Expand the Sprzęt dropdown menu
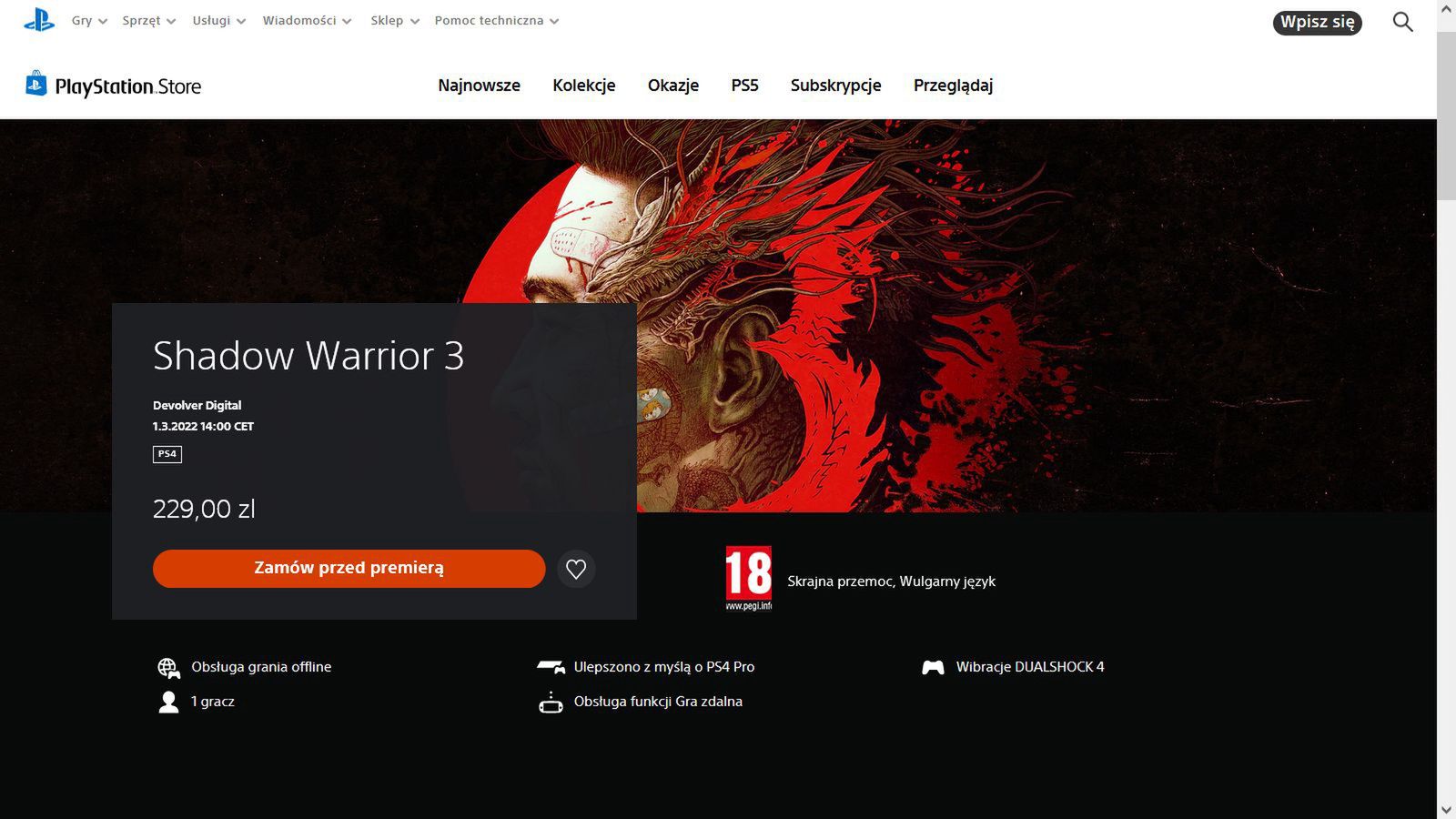This screenshot has width=1456, height=819. (x=148, y=20)
